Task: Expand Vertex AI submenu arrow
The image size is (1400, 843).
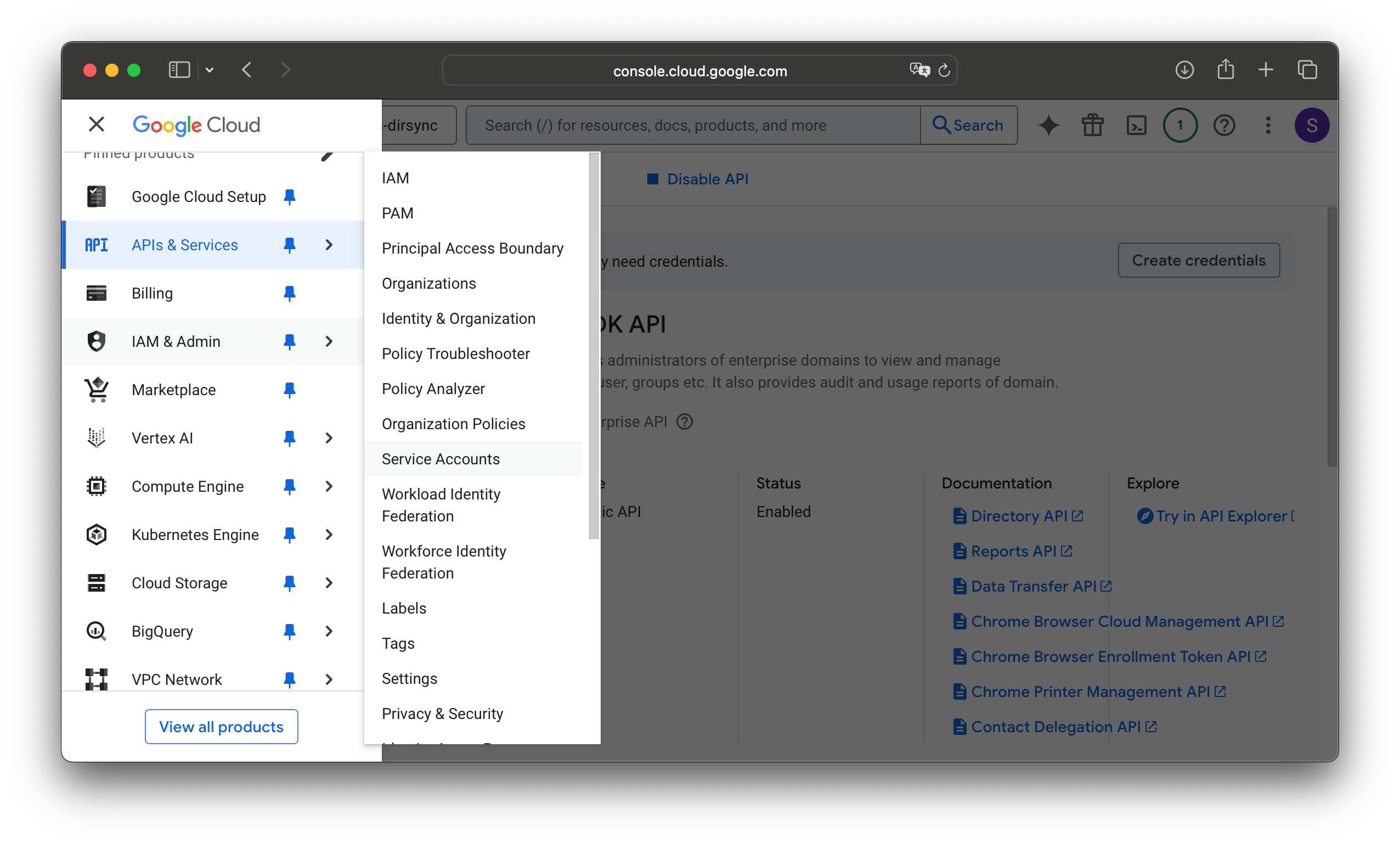Action: click(x=329, y=438)
